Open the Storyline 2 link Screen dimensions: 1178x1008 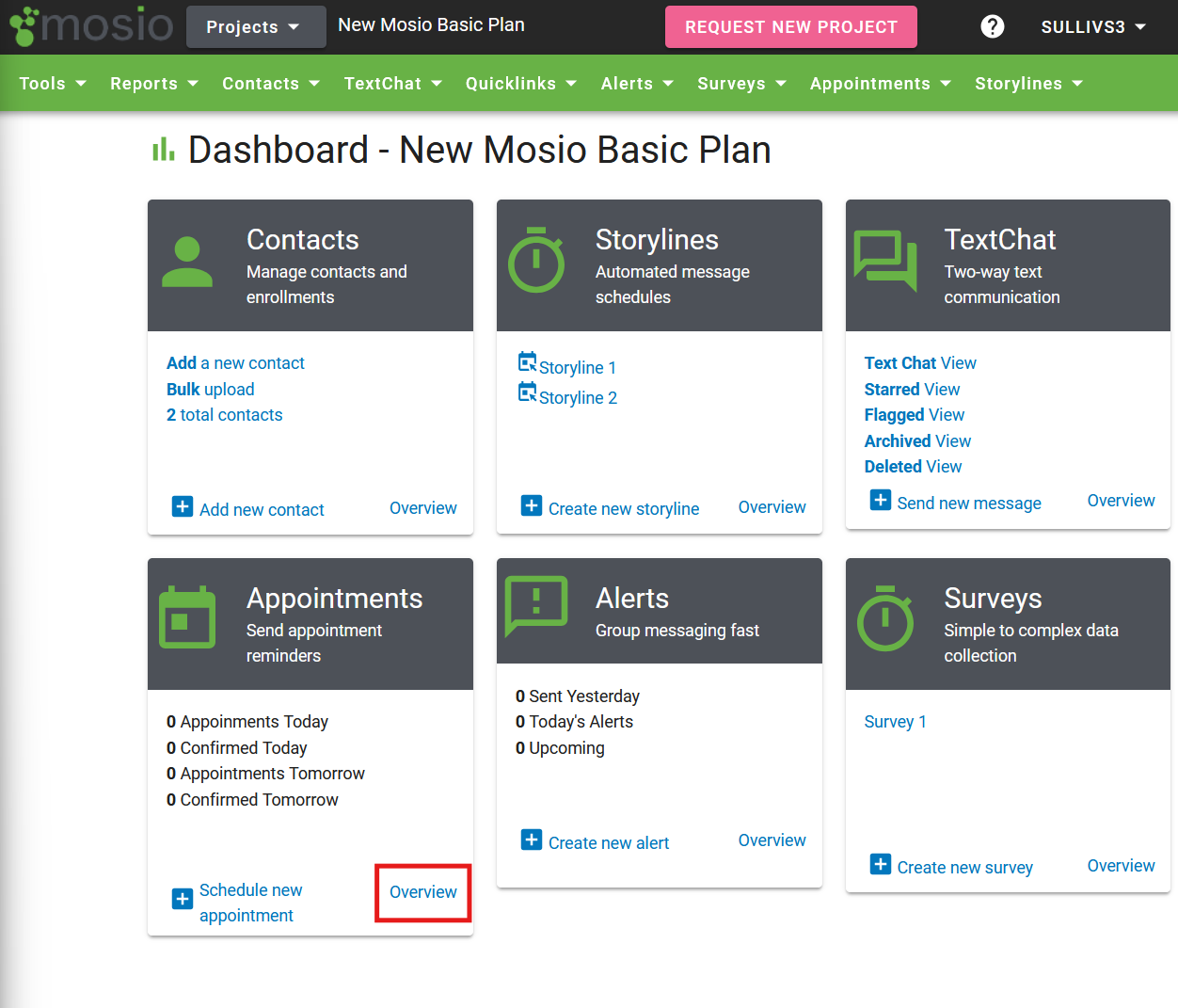[578, 398]
